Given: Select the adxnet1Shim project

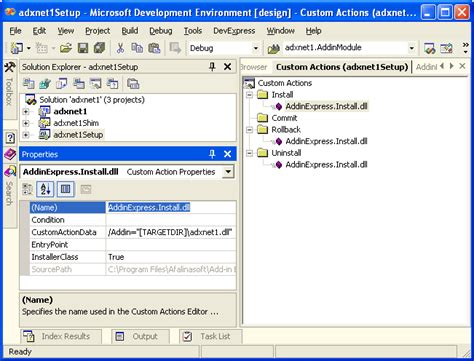Looking at the screenshot, I should pos(76,123).
